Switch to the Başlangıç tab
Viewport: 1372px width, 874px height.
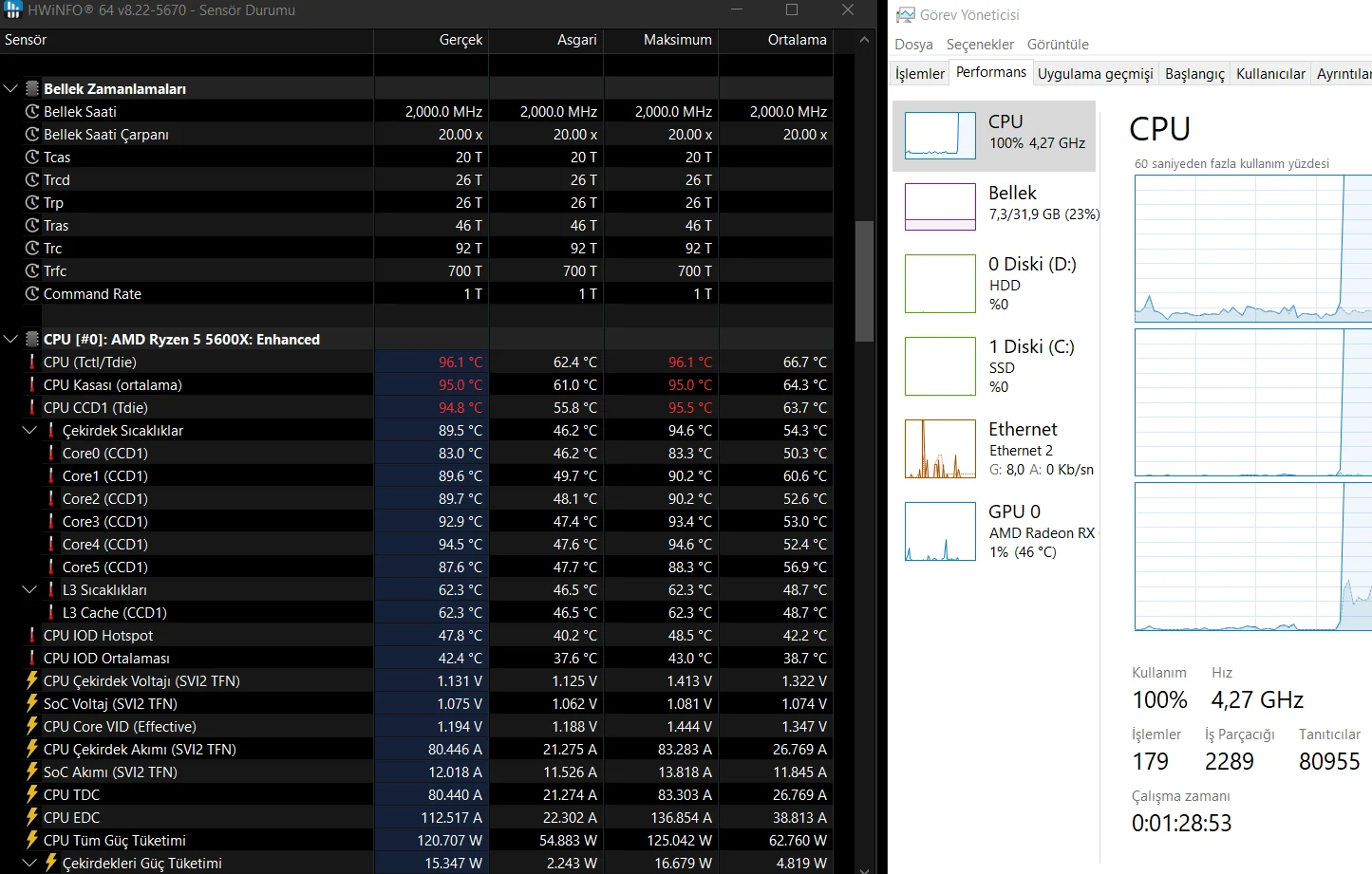tap(1194, 74)
